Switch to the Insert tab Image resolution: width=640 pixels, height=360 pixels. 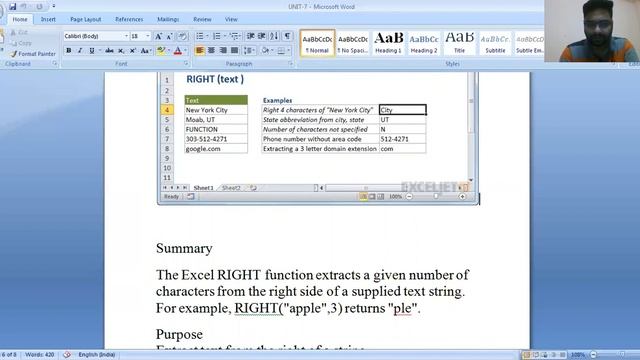click(48, 19)
